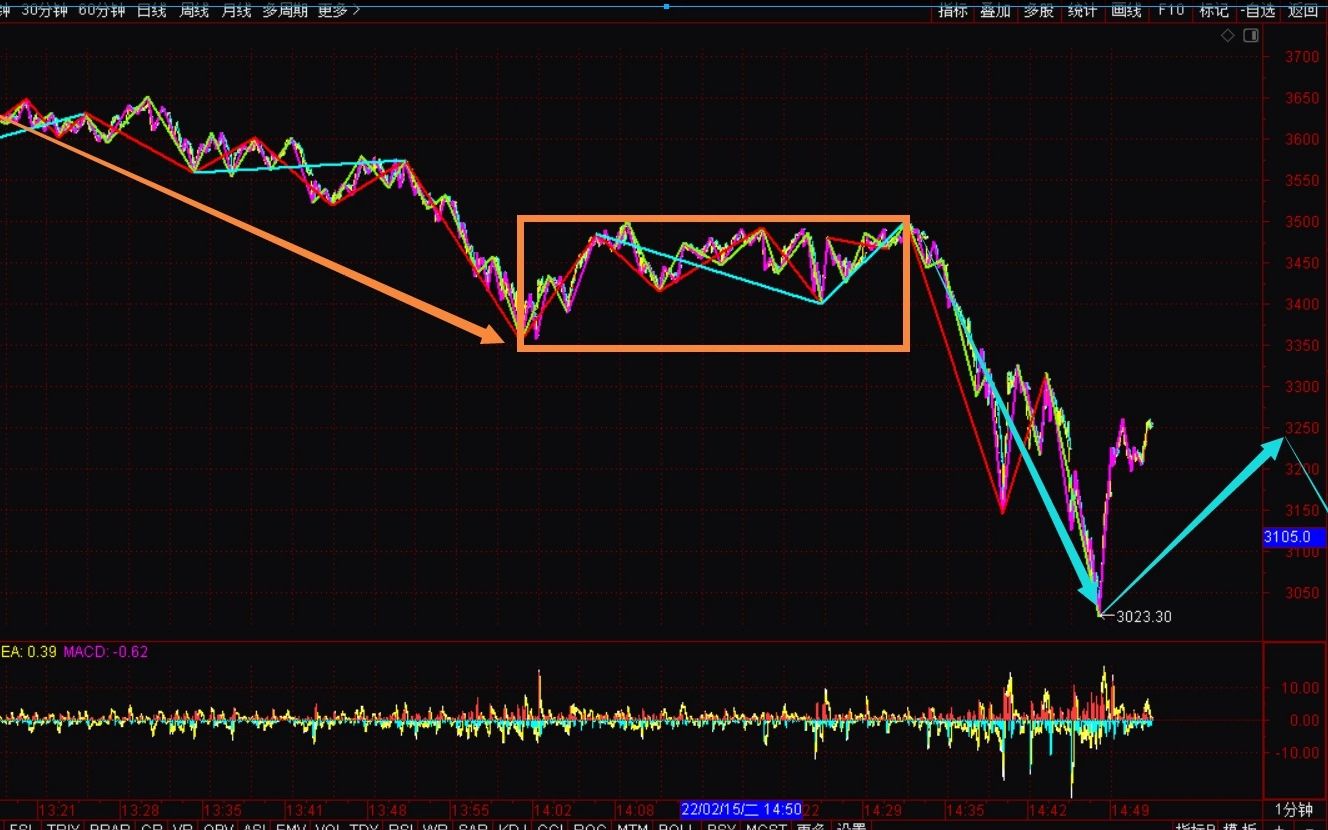Click the MACD: -0.62 readout
Screen dimensions: 1328x830
coord(106,652)
